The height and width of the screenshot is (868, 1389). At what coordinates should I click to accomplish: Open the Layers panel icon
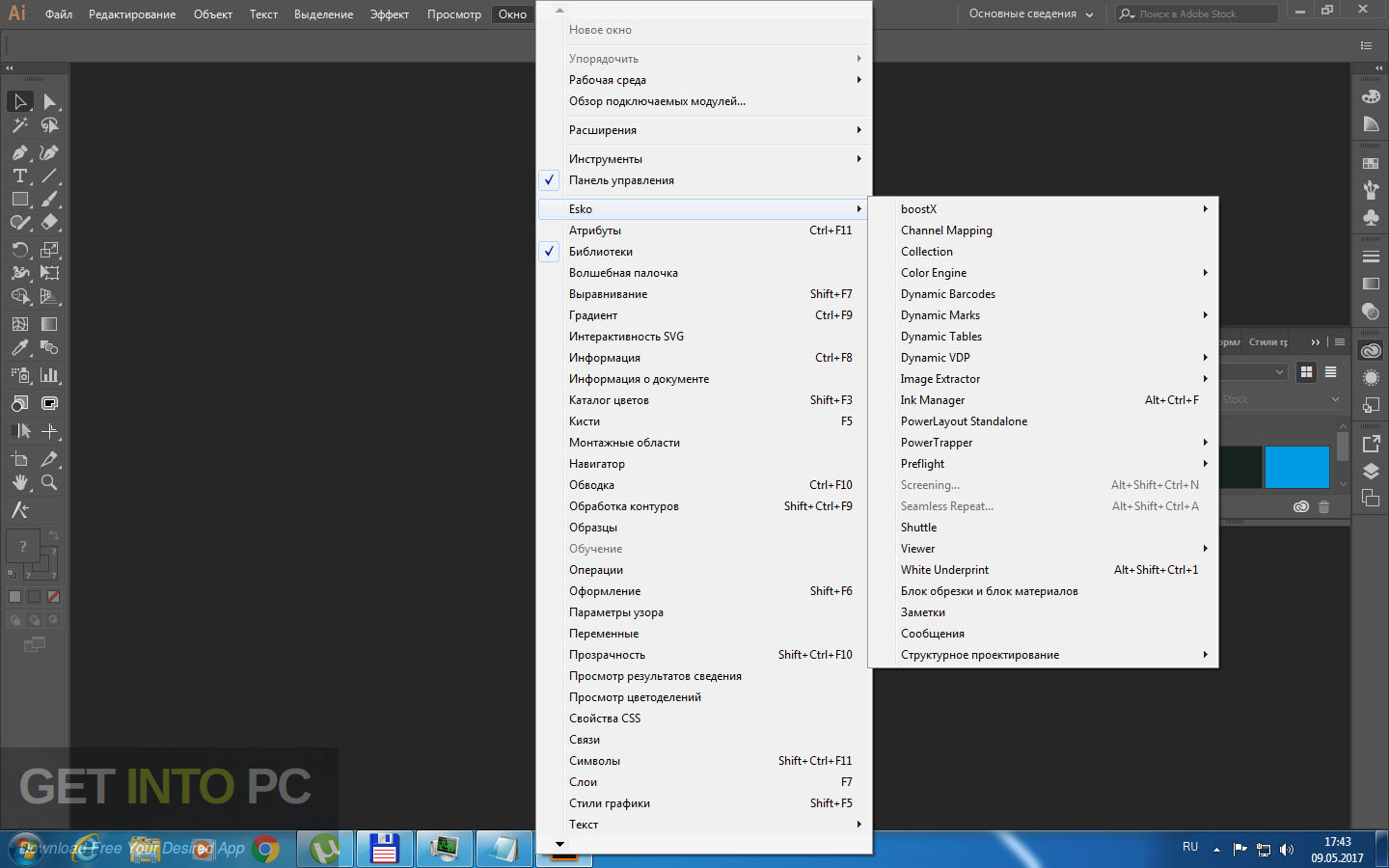tap(1371, 472)
